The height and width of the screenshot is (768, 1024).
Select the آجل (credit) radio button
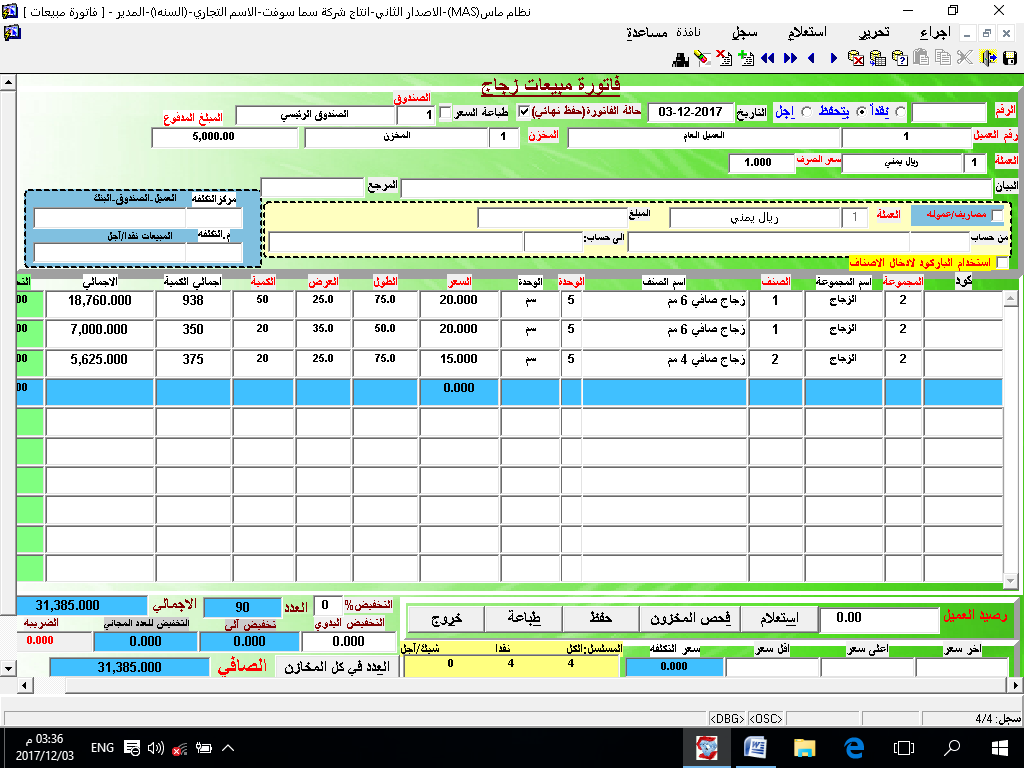[807, 111]
